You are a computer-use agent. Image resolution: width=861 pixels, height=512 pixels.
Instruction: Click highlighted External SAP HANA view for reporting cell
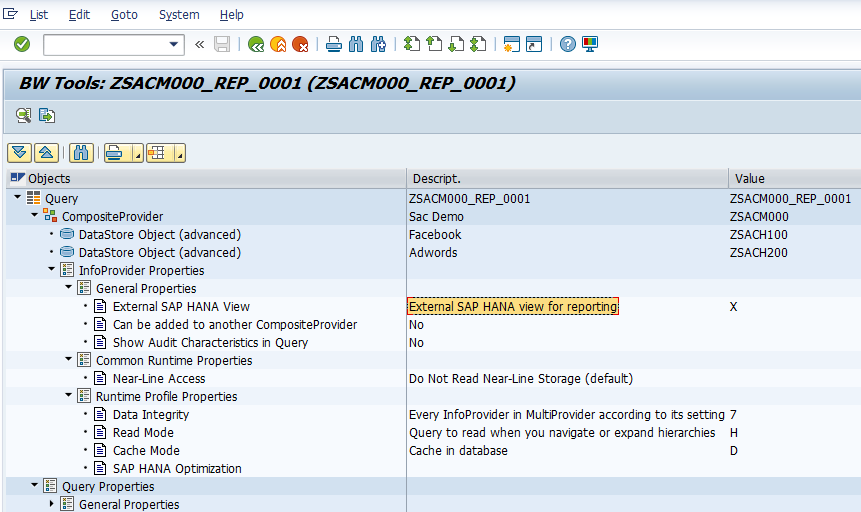(x=513, y=307)
